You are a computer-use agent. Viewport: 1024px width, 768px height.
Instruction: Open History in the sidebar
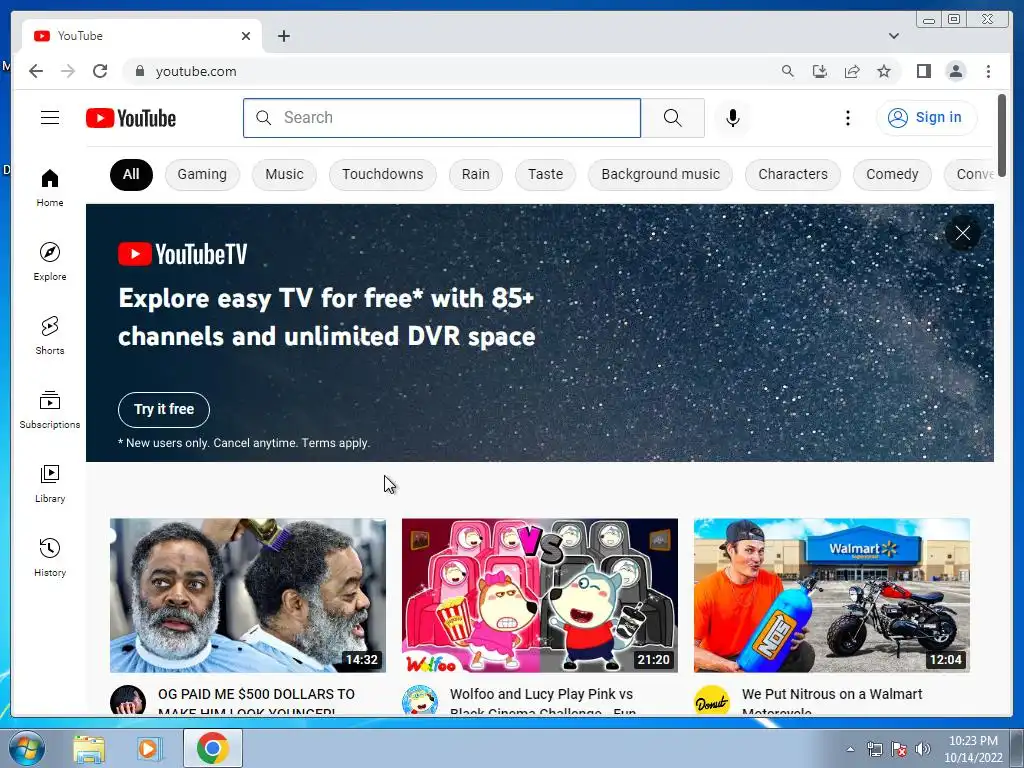pos(50,557)
